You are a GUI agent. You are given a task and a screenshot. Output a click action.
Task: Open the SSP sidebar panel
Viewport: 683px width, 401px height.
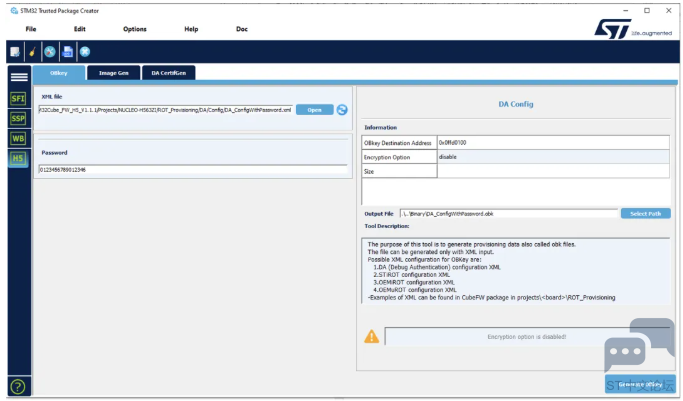coord(18,118)
